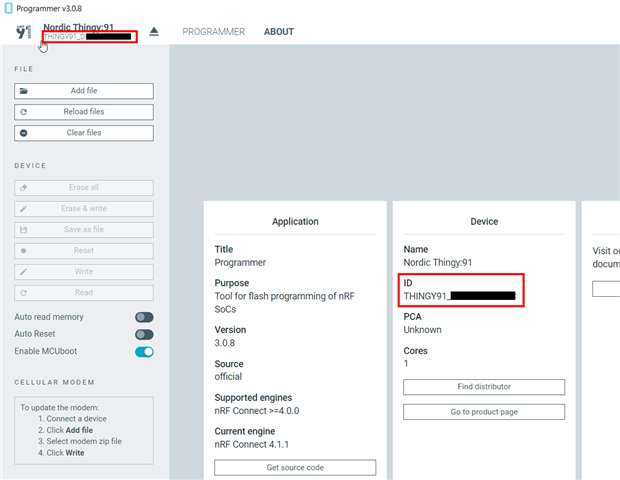Viewport: 620px width, 480px height.
Task: Click Find distributor button
Action: tap(484, 387)
